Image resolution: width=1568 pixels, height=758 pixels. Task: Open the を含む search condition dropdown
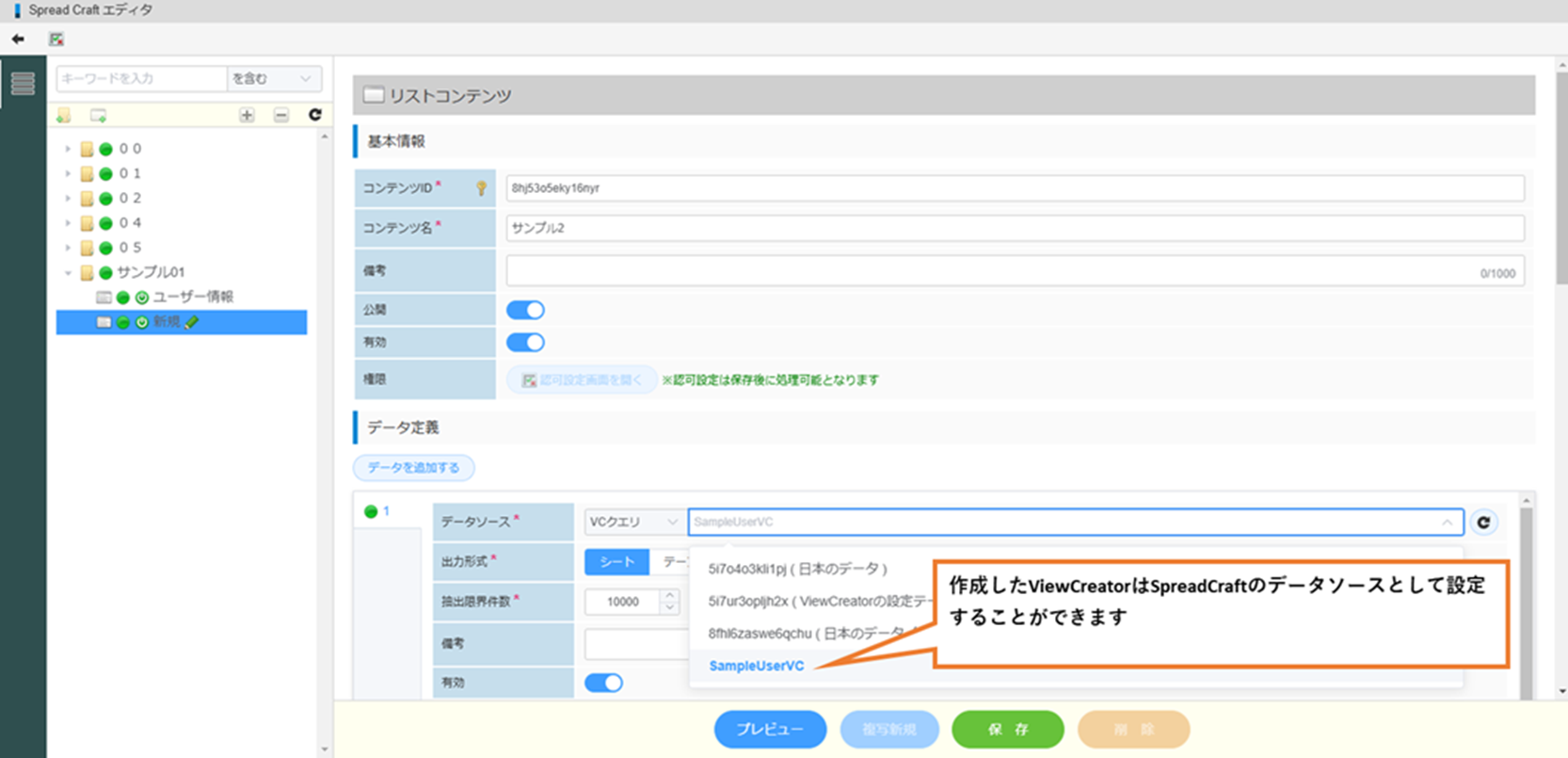tap(273, 79)
